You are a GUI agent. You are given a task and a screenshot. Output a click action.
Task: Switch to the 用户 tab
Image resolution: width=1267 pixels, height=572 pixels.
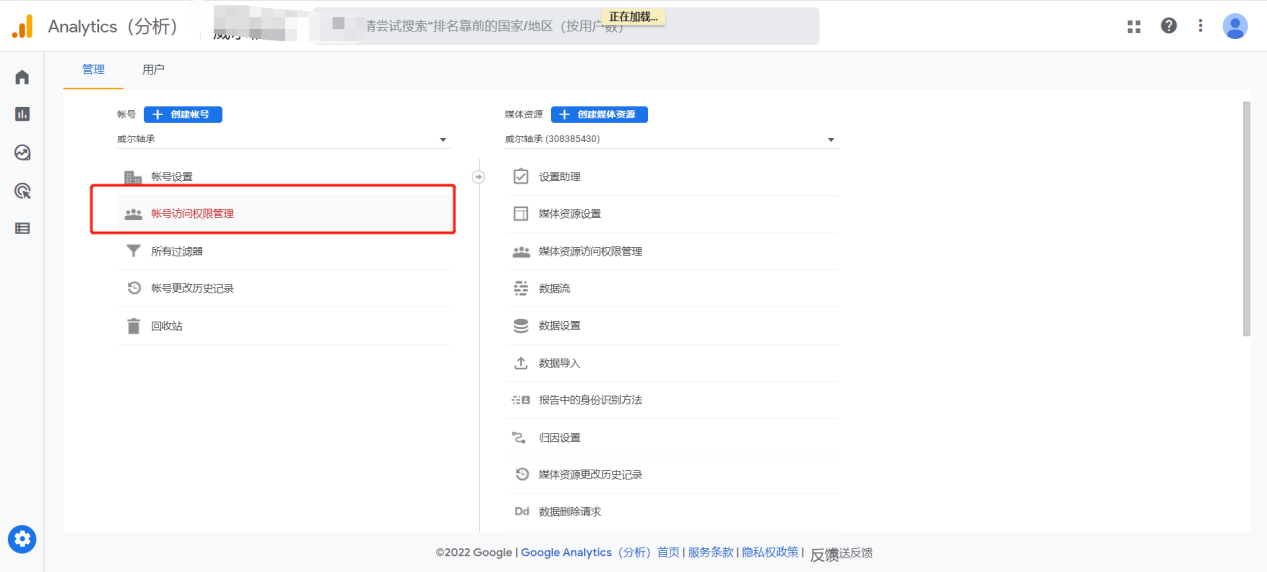coord(153,70)
